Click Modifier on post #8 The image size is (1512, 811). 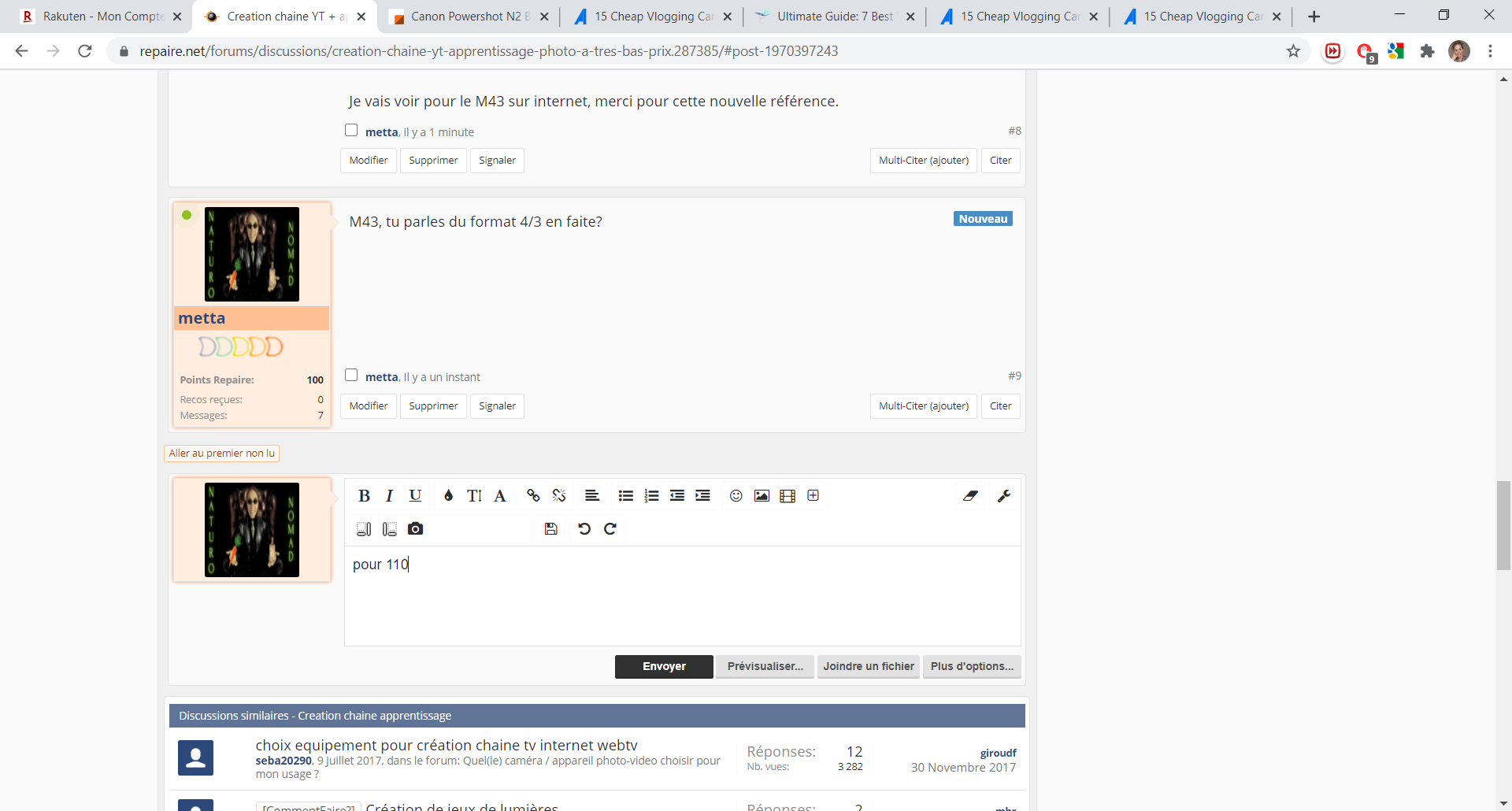coord(369,161)
